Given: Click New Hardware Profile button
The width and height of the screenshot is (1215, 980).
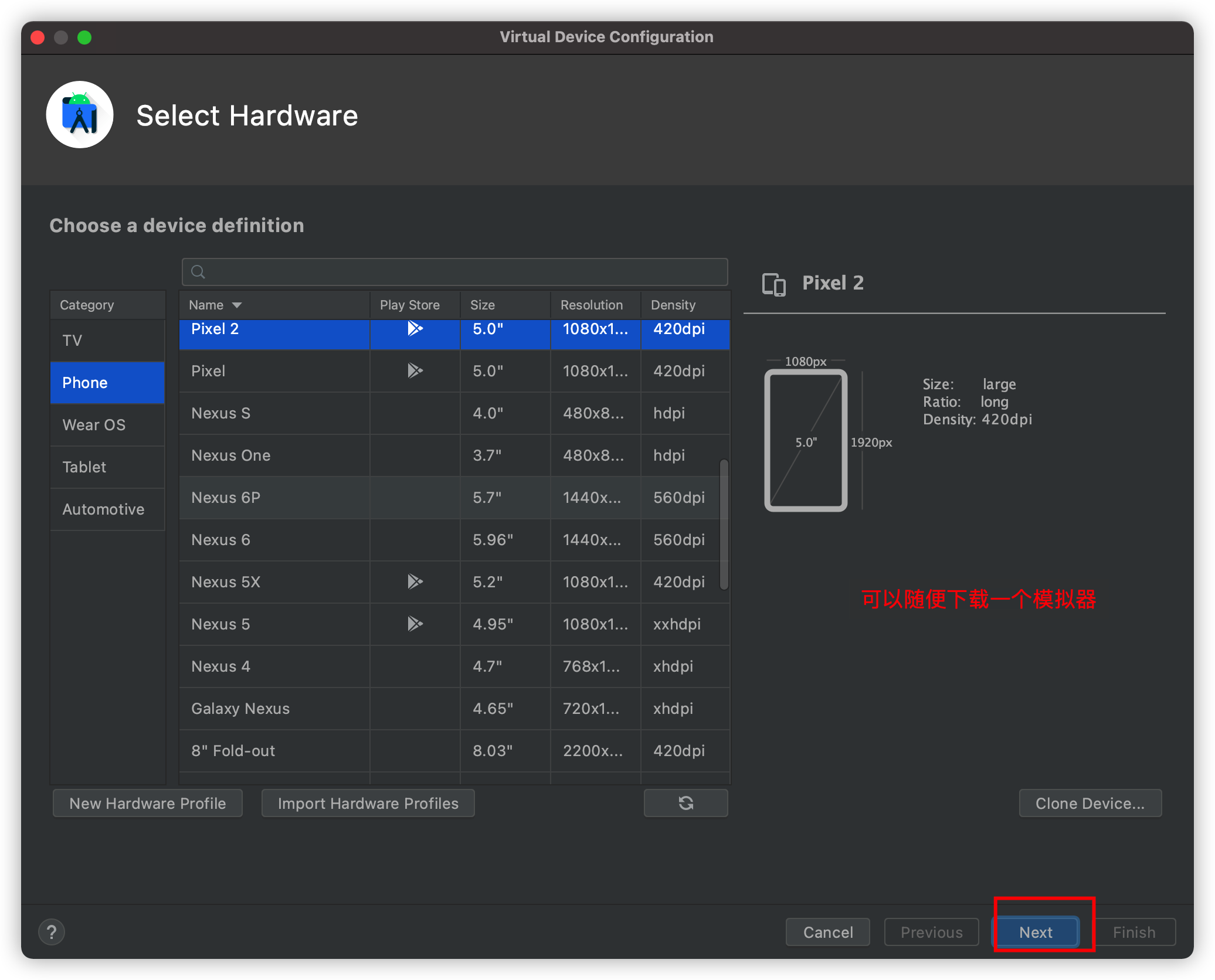Looking at the screenshot, I should pos(148,803).
